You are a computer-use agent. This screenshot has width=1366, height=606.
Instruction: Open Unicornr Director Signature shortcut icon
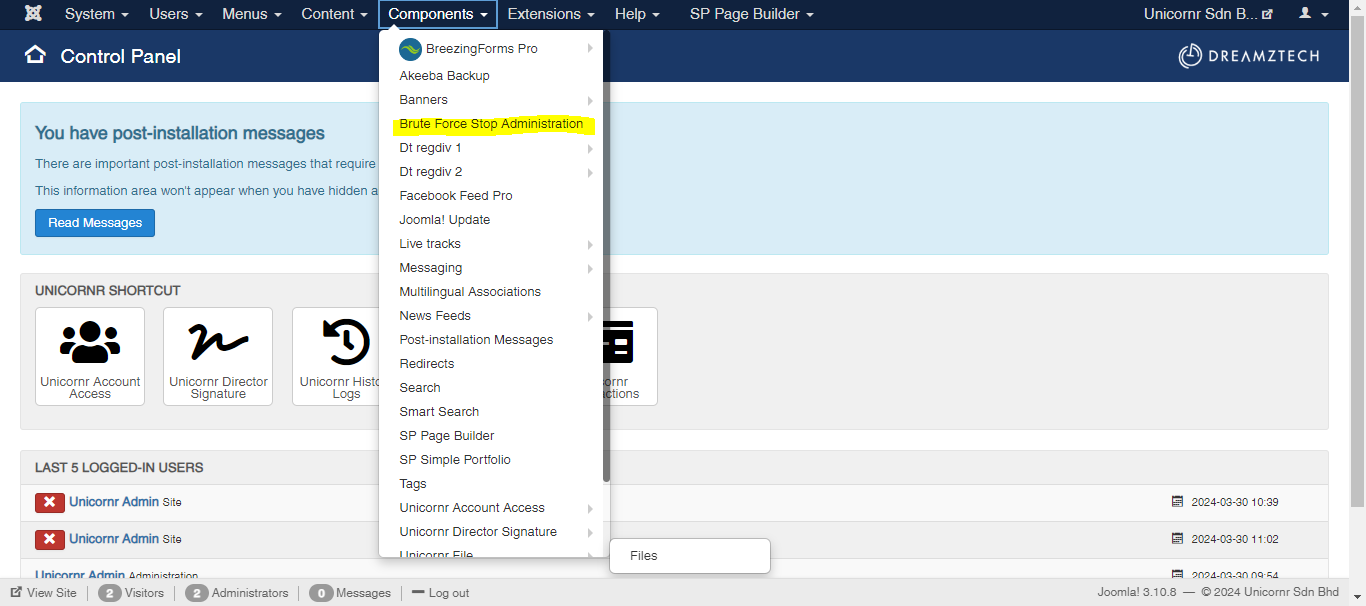pos(218,356)
